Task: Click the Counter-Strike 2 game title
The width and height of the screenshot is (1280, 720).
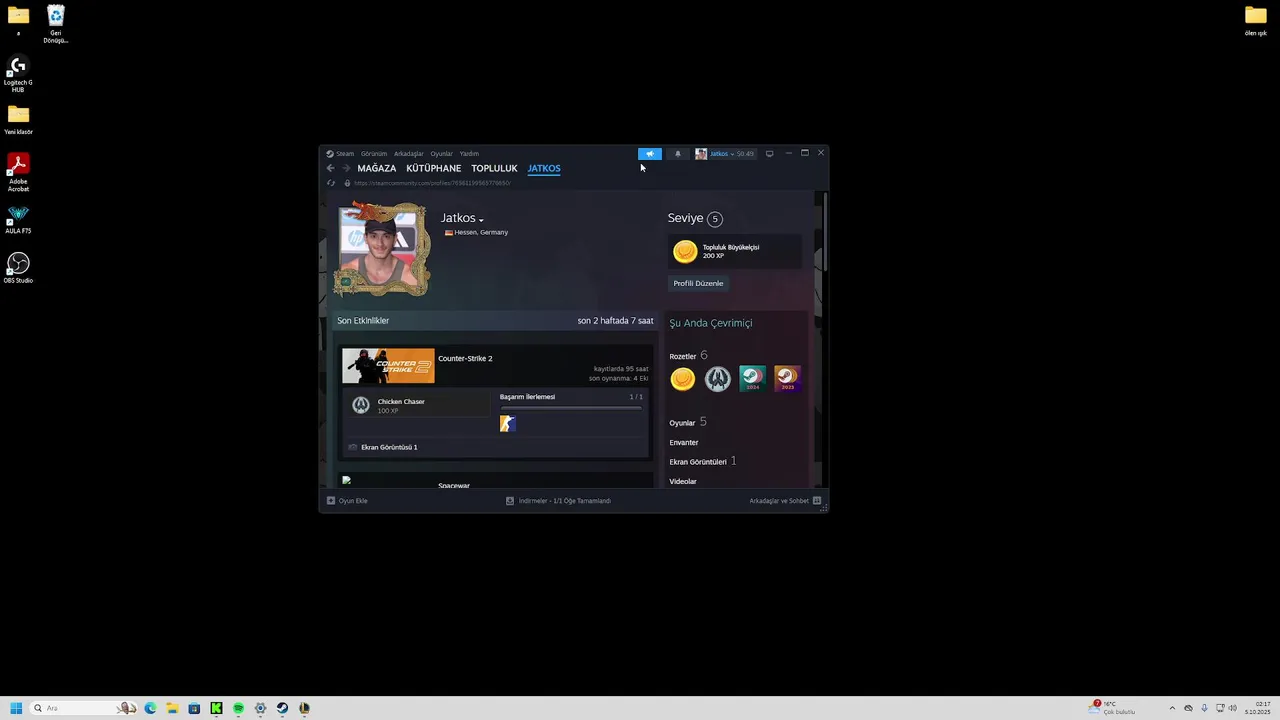Action: (465, 358)
